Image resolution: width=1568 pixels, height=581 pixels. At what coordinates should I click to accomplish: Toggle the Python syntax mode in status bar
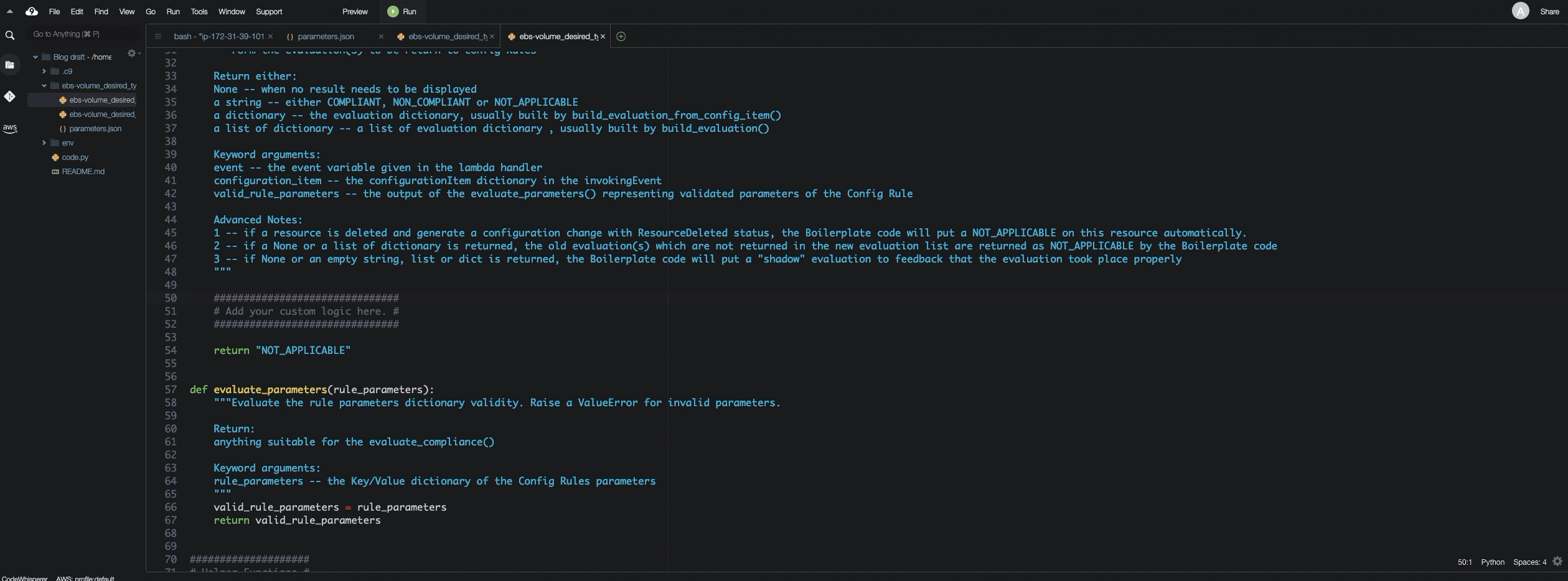coord(1493,562)
